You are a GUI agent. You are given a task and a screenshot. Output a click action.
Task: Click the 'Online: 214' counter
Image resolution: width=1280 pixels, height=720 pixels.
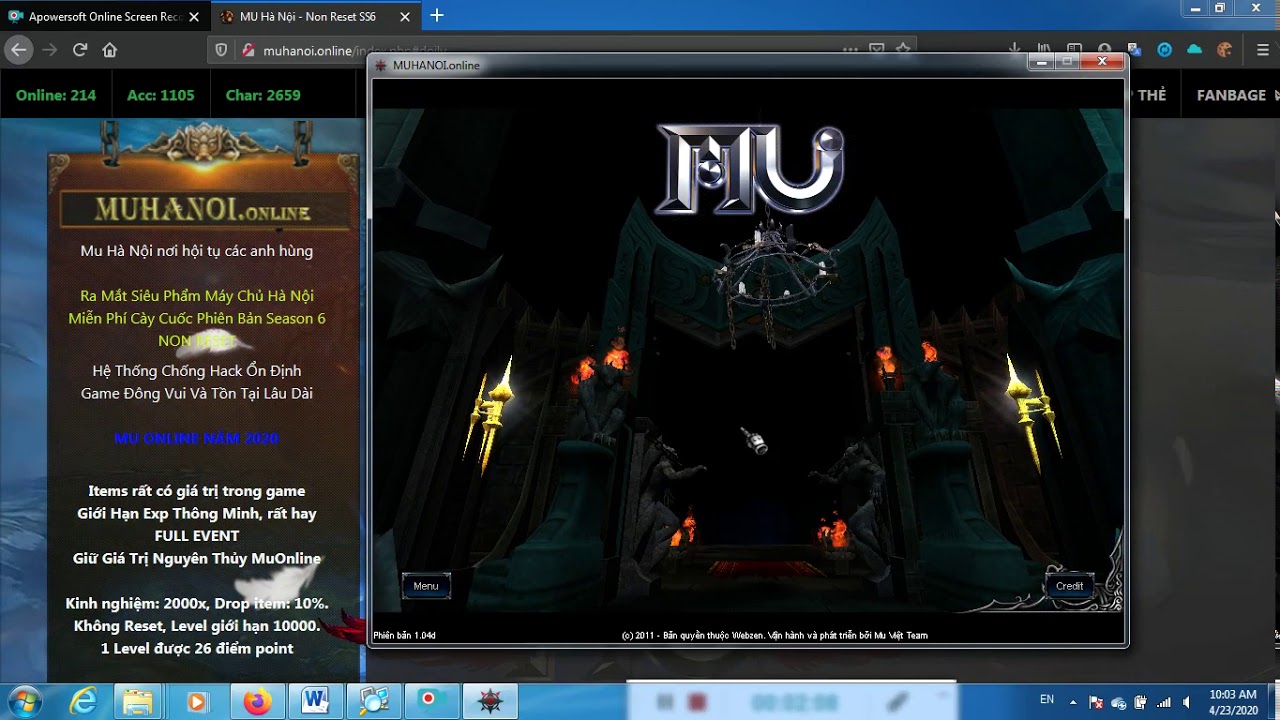coord(56,95)
